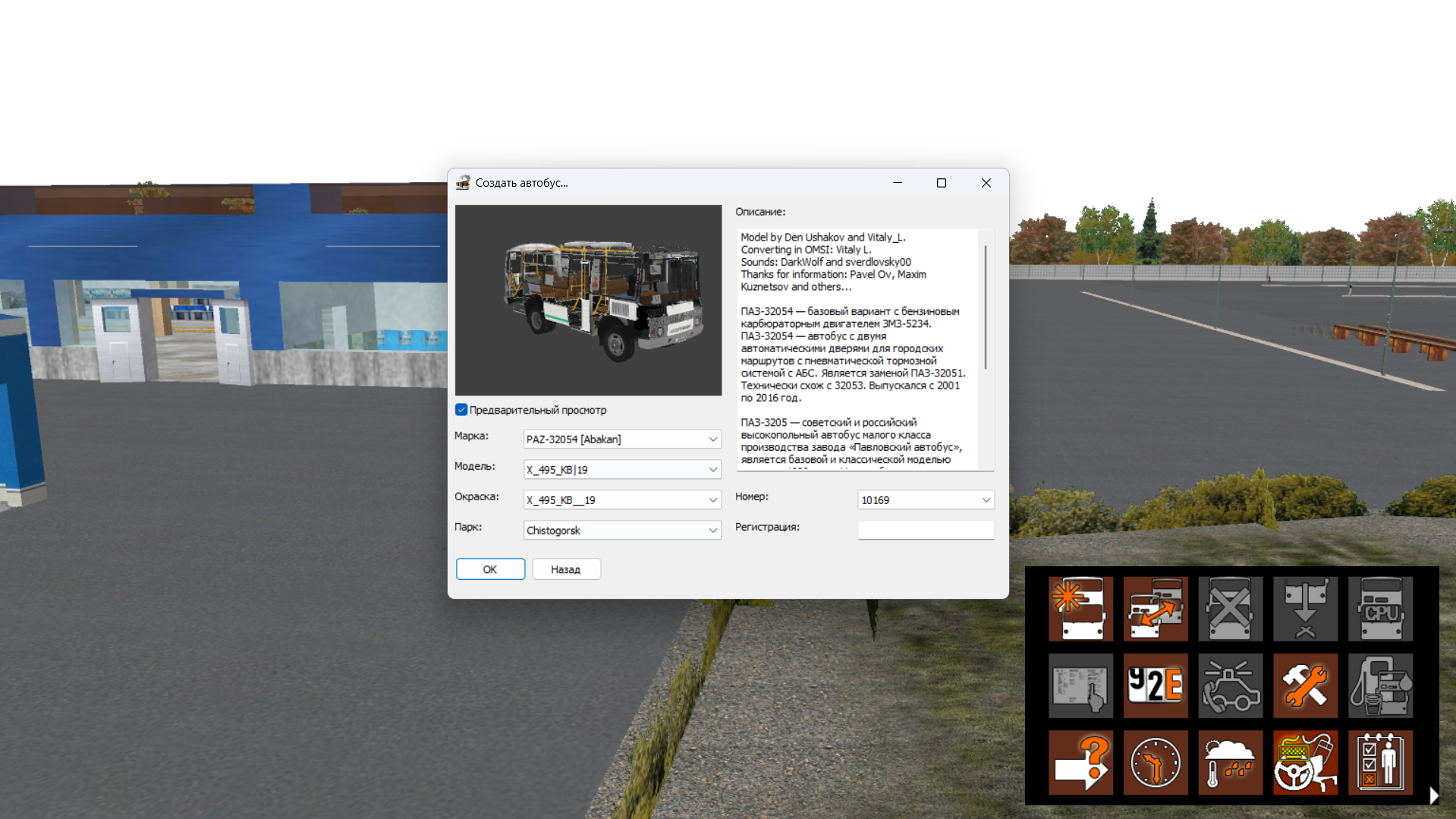The height and width of the screenshot is (819, 1456).
Task: Click the Регистрация input field
Action: pos(926,530)
